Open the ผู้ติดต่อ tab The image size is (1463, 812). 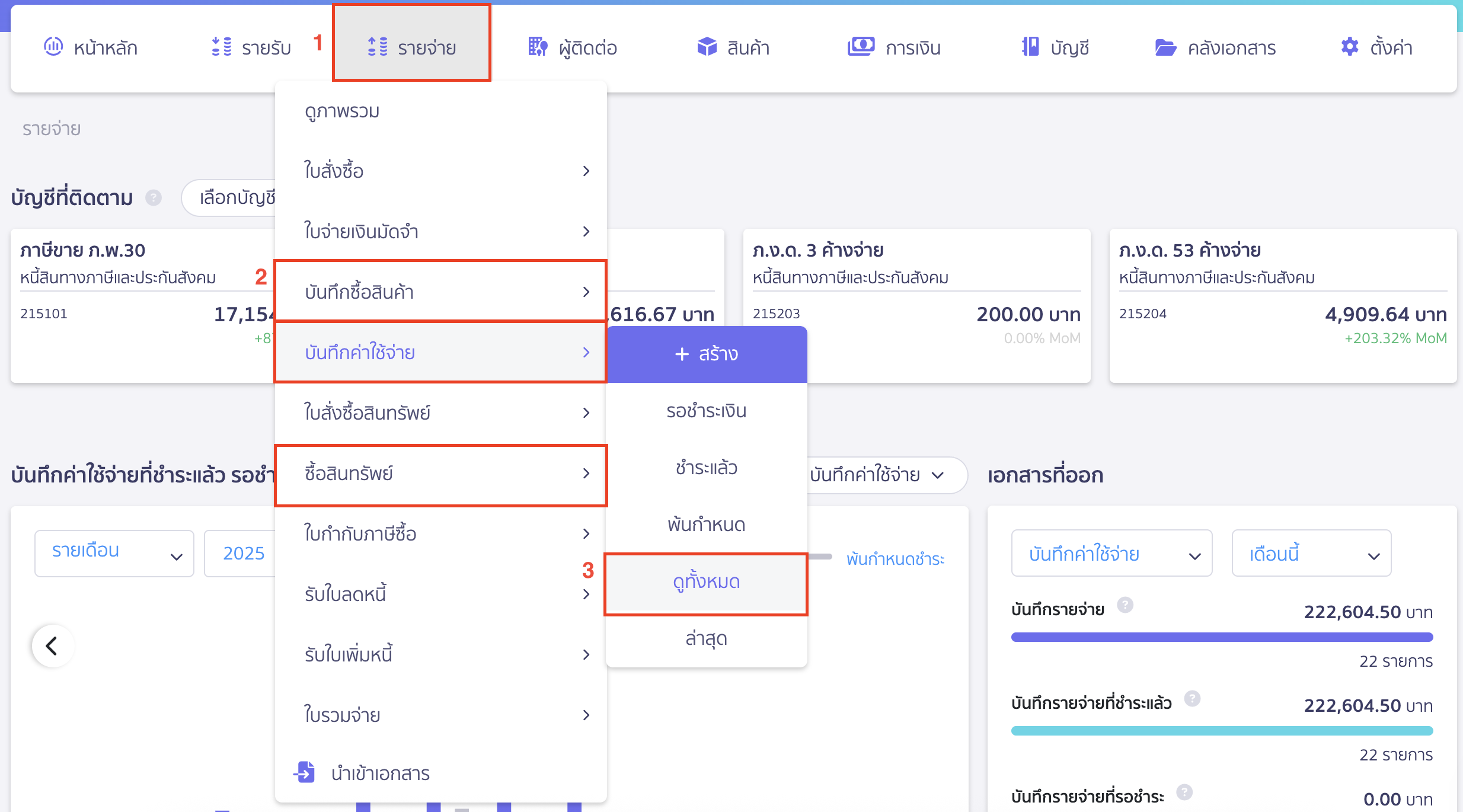pyautogui.click(x=573, y=47)
